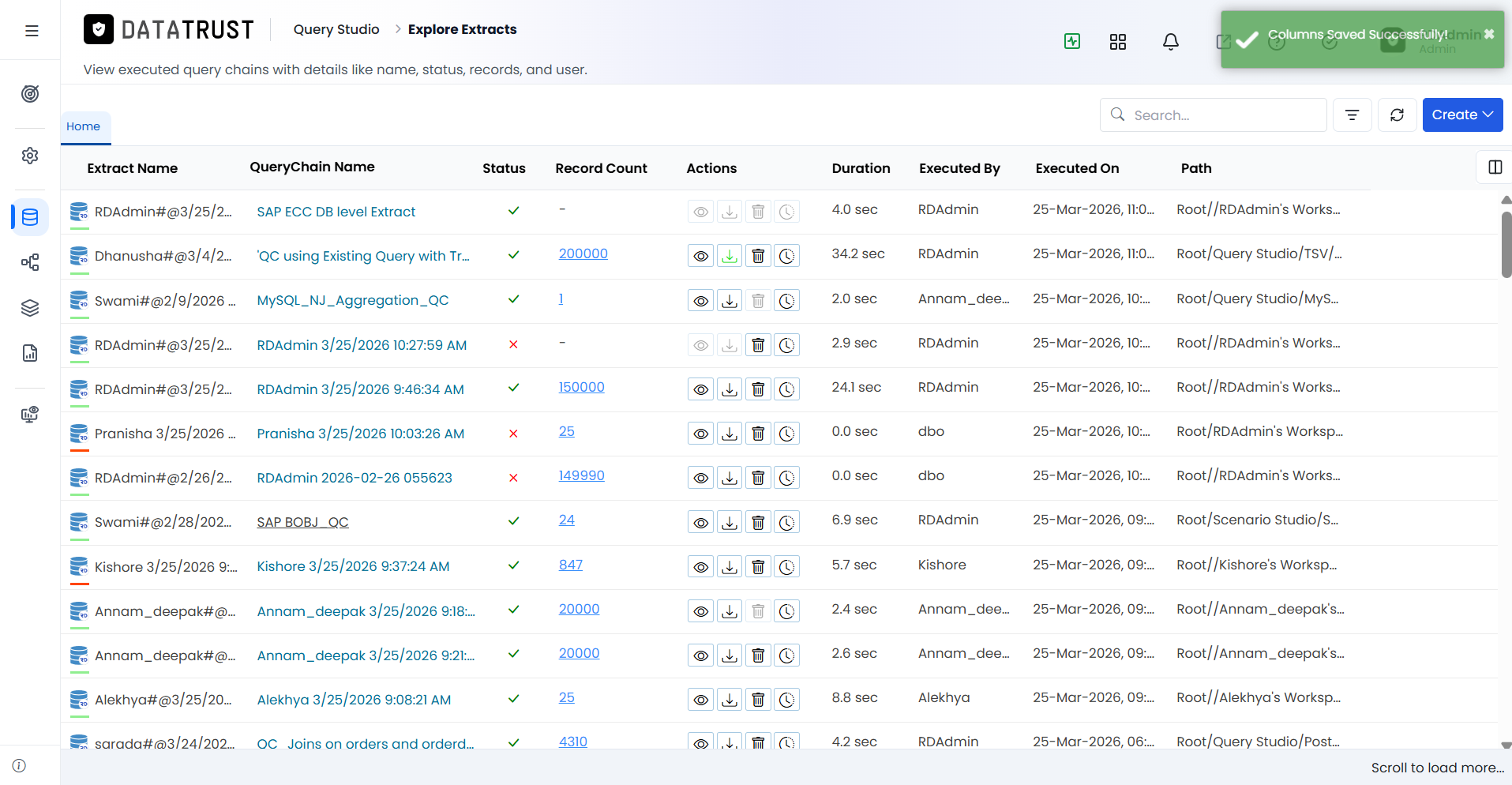The image size is (1512, 785).
Task: Open the filter options button
Action: [1353, 115]
